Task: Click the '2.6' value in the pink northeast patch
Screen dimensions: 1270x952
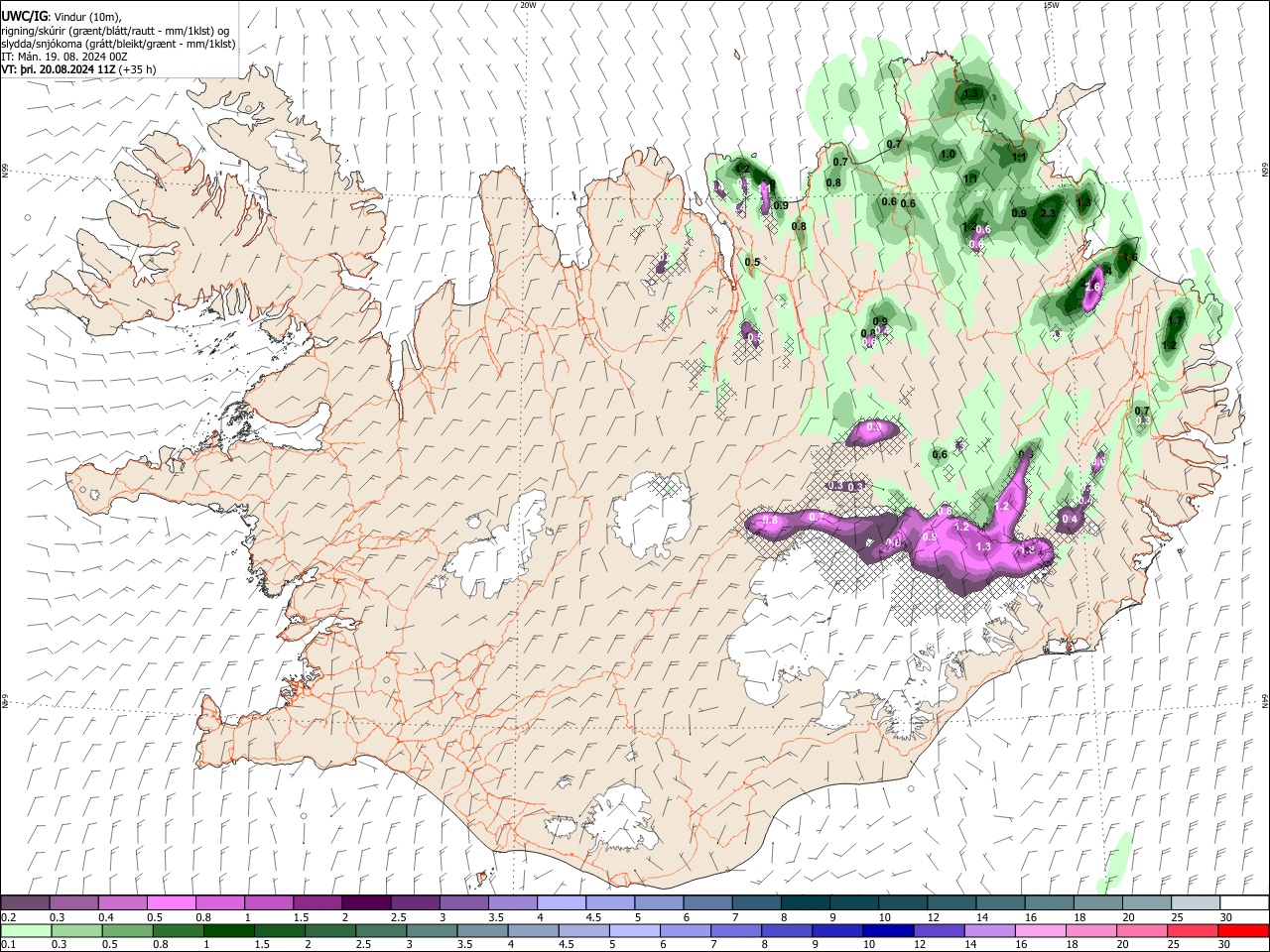Action: pyautogui.click(x=1093, y=287)
